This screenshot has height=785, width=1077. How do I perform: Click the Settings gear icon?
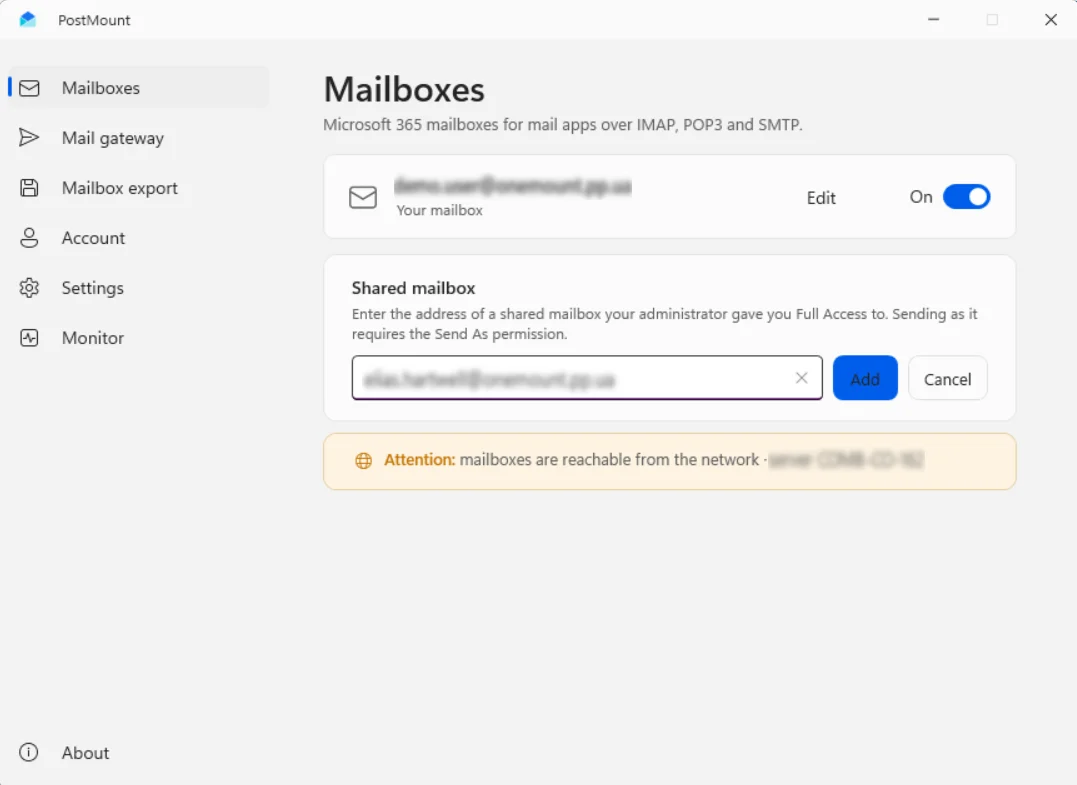point(29,288)
